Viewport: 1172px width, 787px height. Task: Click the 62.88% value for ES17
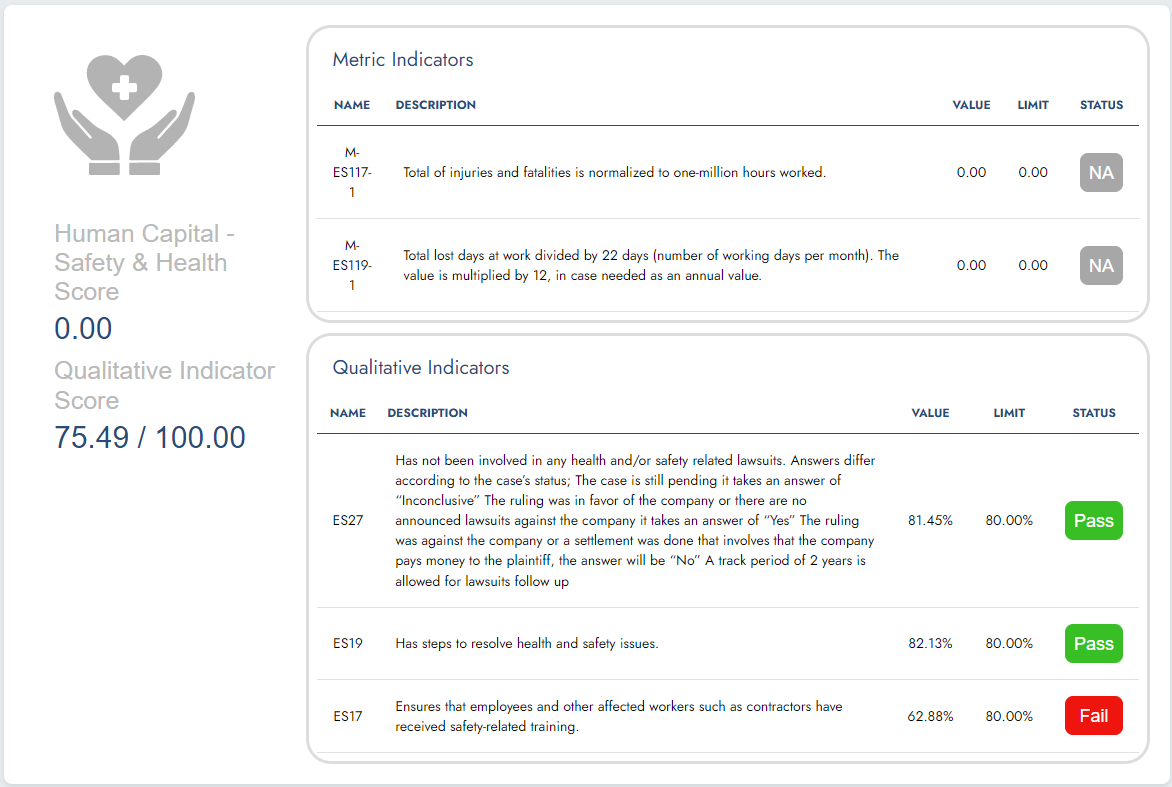(930, 716)
